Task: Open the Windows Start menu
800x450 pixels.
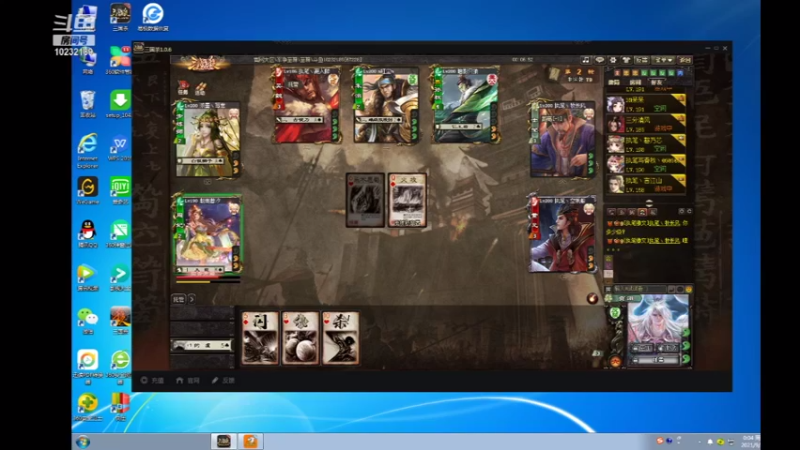Action: point(83,442)
